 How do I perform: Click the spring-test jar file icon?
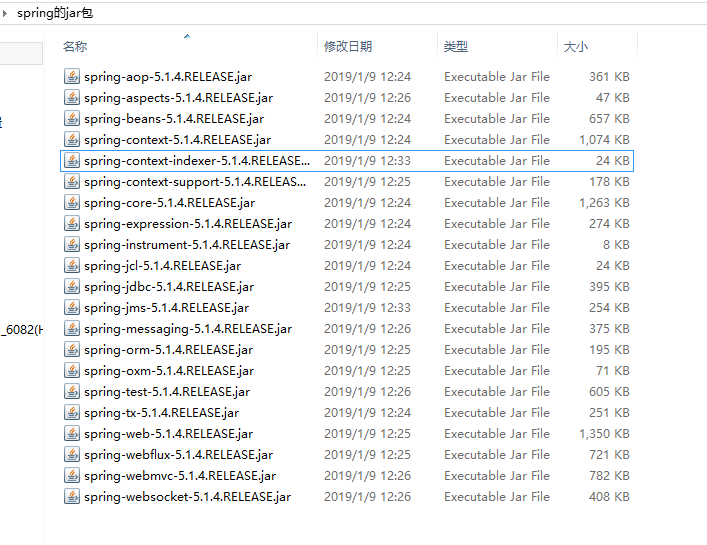(72, 391)
